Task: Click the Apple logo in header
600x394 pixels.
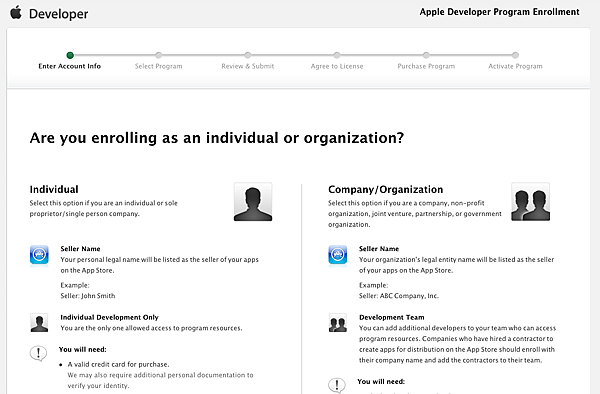Action: click(x=16, y=13)
